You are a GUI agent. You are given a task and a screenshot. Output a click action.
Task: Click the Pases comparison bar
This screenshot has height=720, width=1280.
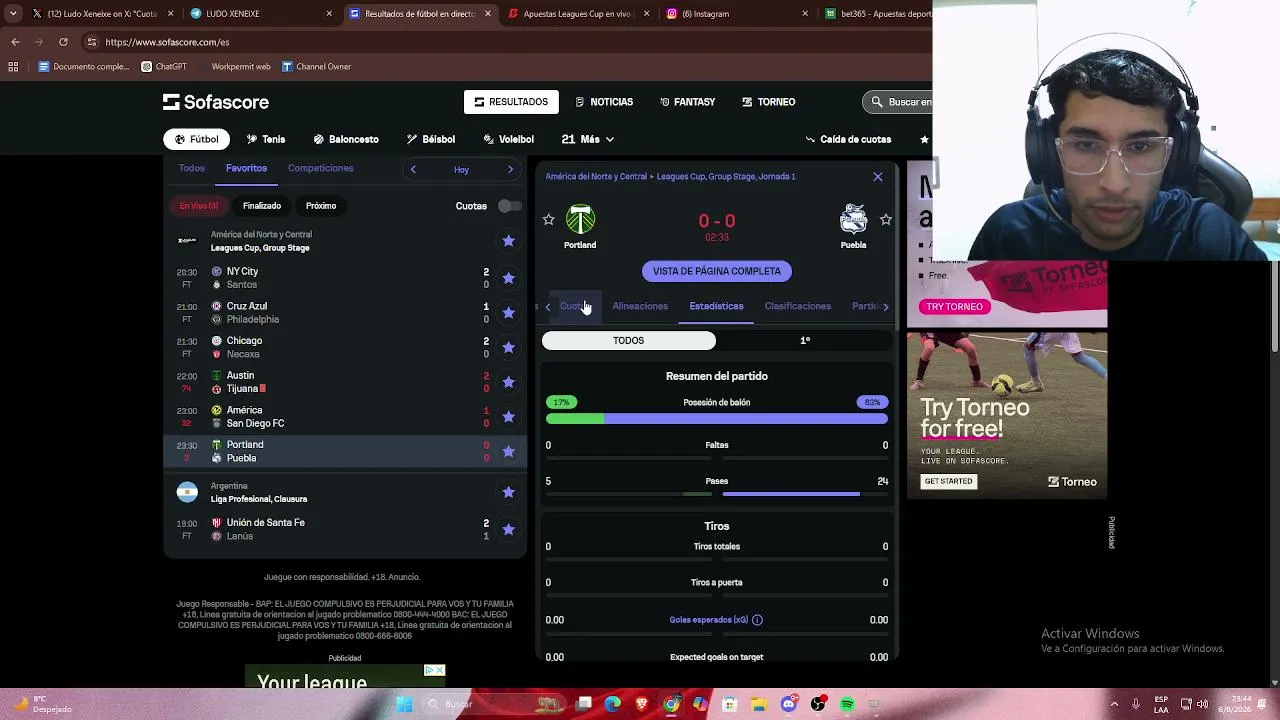coord(717,494)
